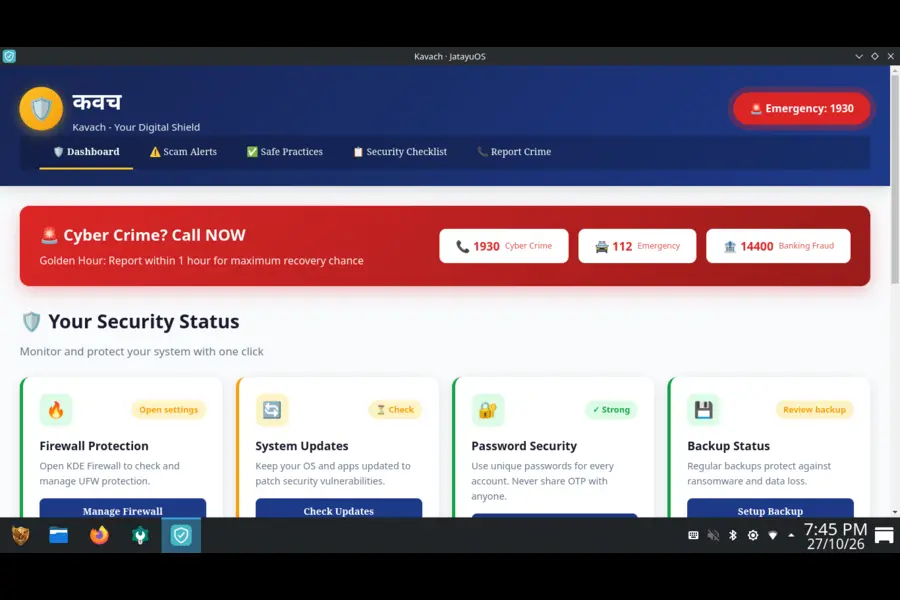Click the "Firewall Protection" card title
The image size is (900, 600).
pos(94,446)
